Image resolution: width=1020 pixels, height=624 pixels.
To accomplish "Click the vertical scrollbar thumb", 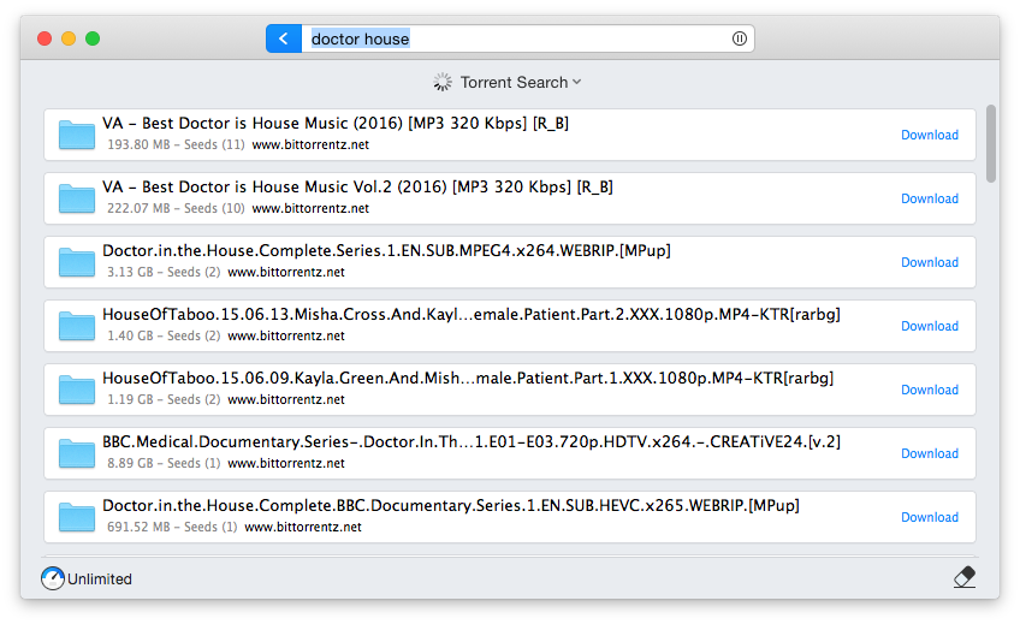I will [x=991, y=143].
